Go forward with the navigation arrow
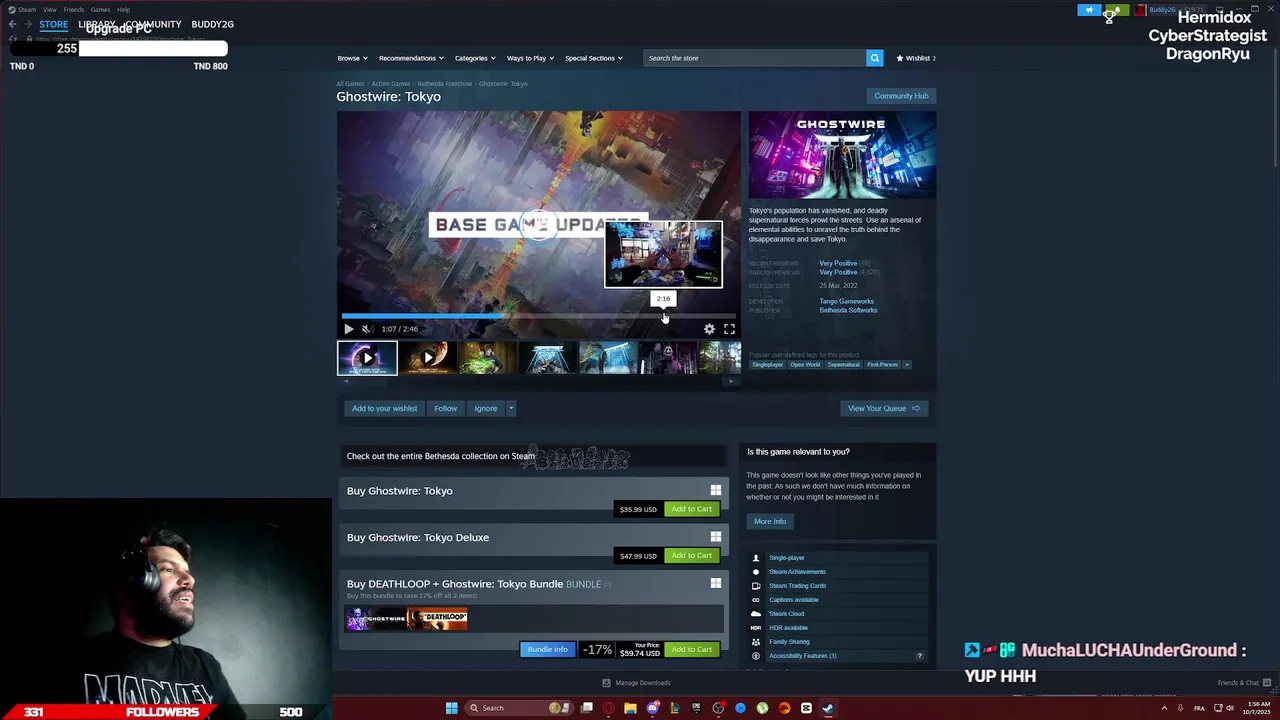 28,24
